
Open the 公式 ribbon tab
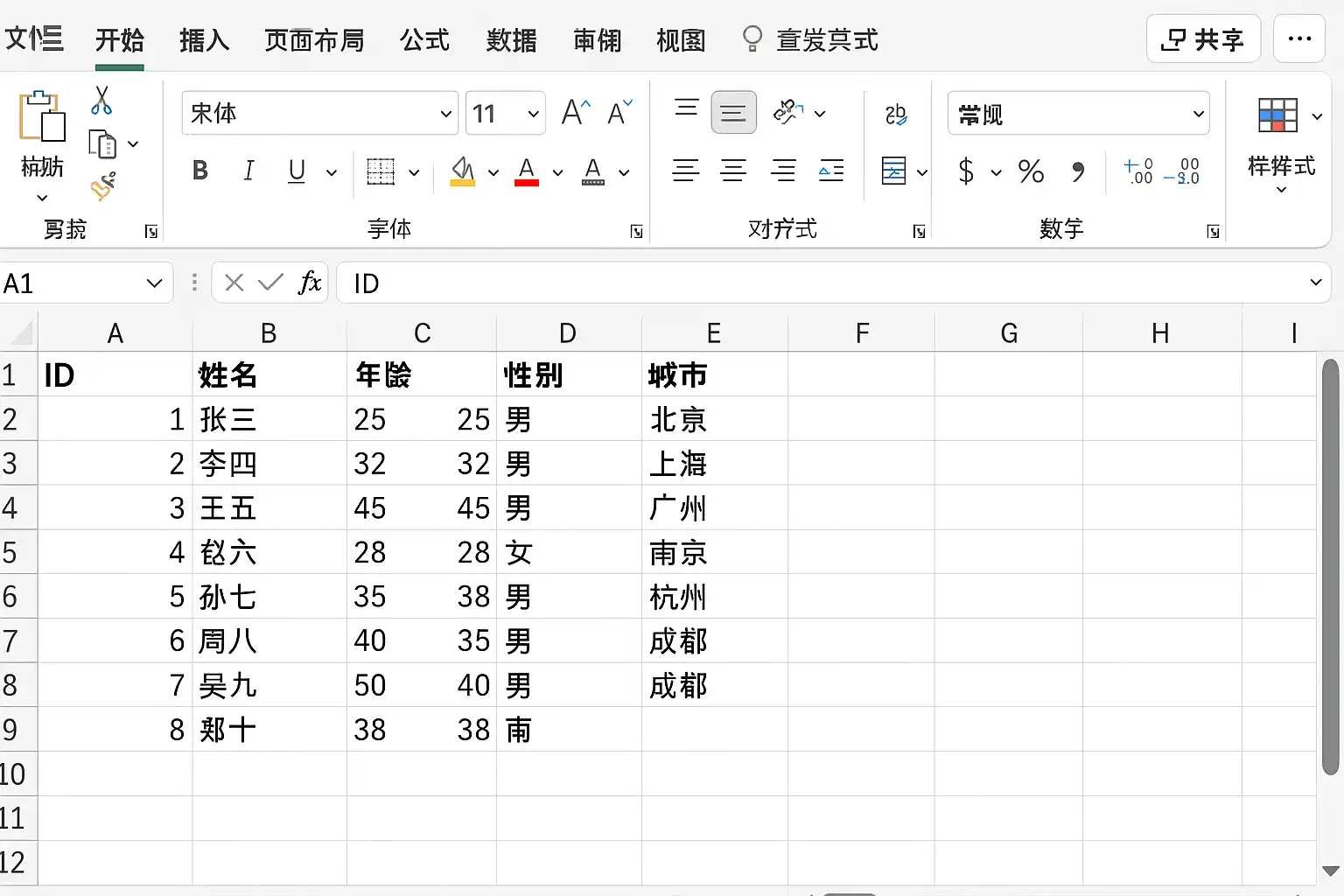424,40
